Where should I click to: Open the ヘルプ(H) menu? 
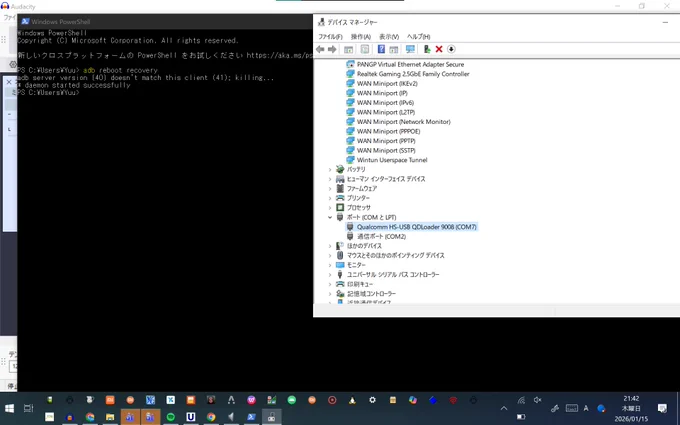tap(418, 37)
